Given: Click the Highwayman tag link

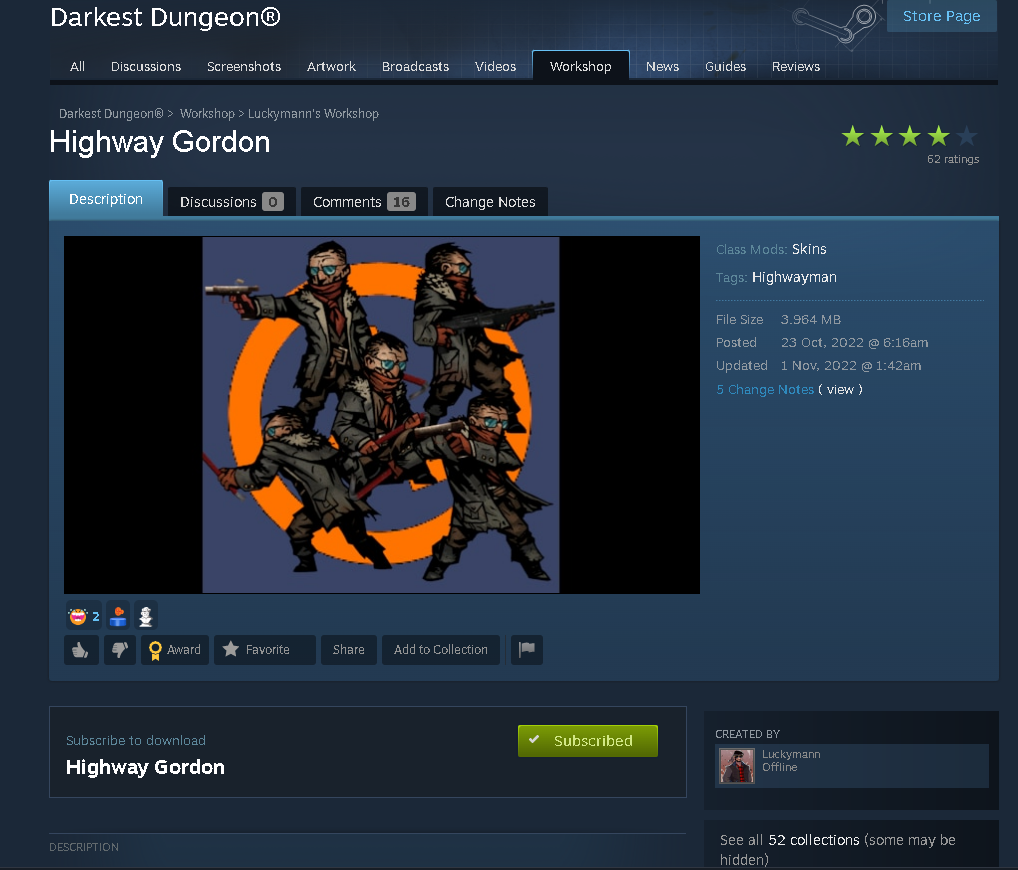Looking at the screenshot, I should (x=794, y=277).
